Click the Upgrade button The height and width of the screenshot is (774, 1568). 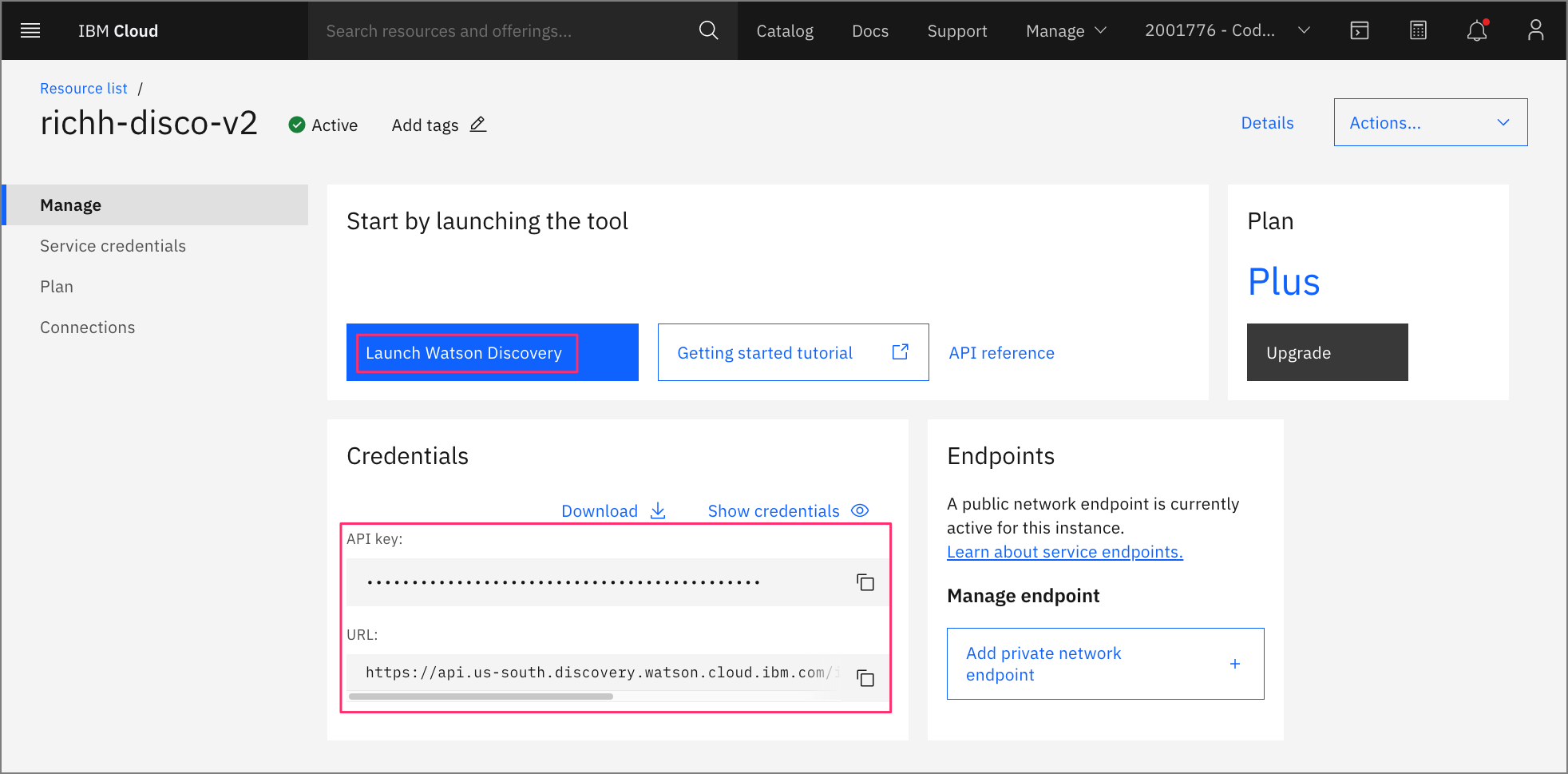point(1328,352)
